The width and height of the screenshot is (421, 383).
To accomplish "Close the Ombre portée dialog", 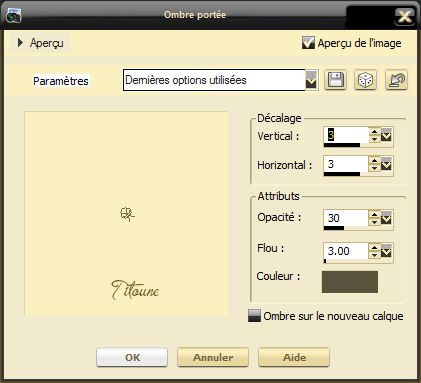I will coord(405,16).
